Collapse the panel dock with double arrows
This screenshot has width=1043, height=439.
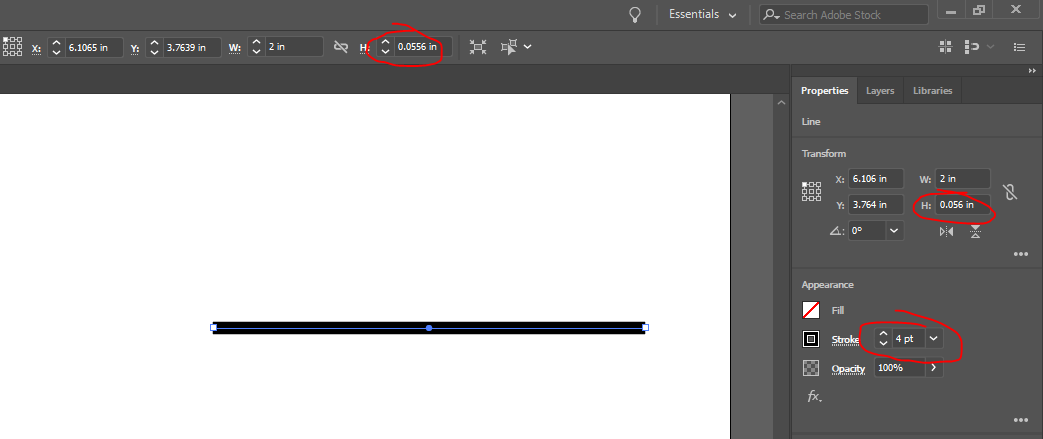point(1032,71)
